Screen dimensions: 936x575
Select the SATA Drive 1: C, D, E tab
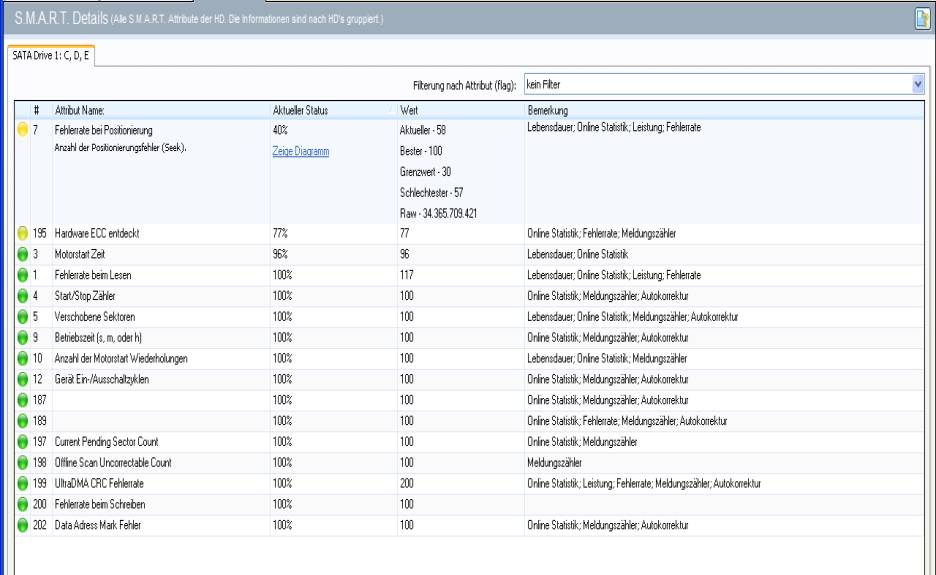point(49,55)
